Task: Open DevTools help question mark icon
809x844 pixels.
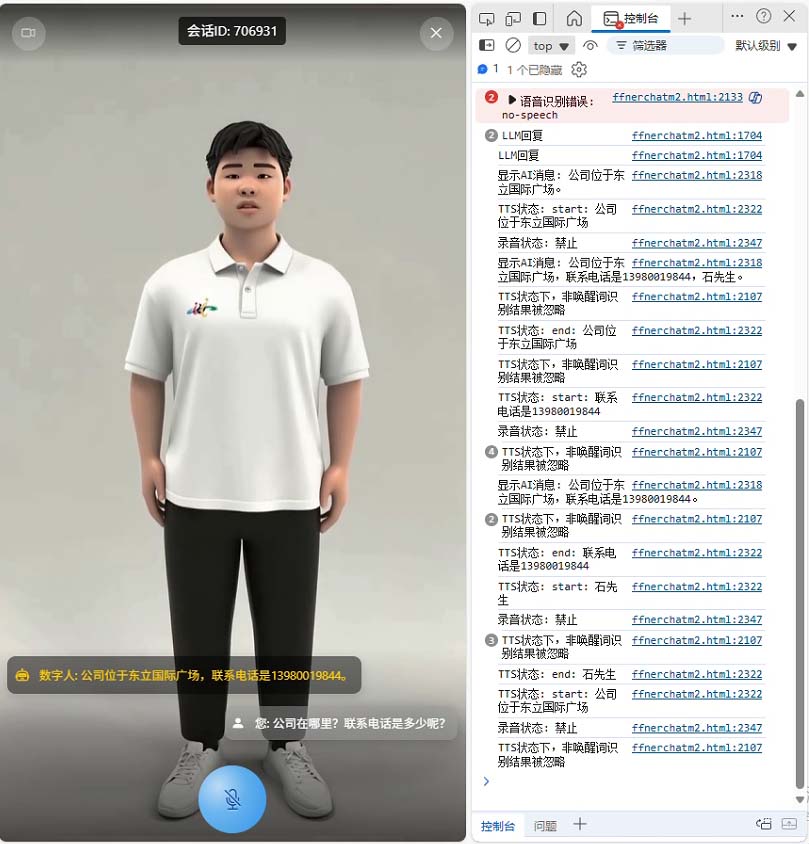Action: 764,17
